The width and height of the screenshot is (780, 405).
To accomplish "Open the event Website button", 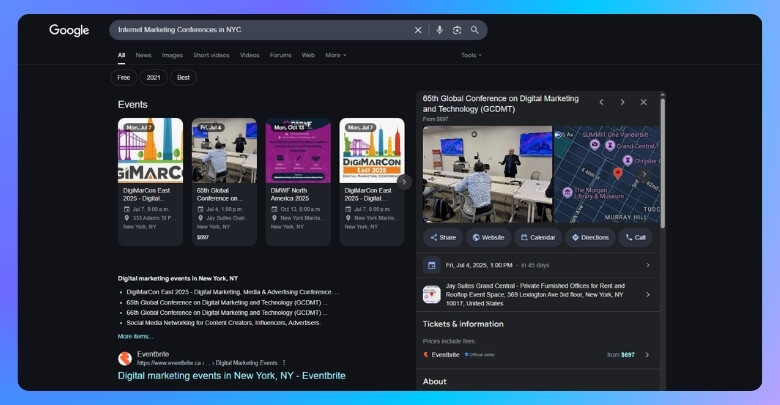I will tap(488, 237).
